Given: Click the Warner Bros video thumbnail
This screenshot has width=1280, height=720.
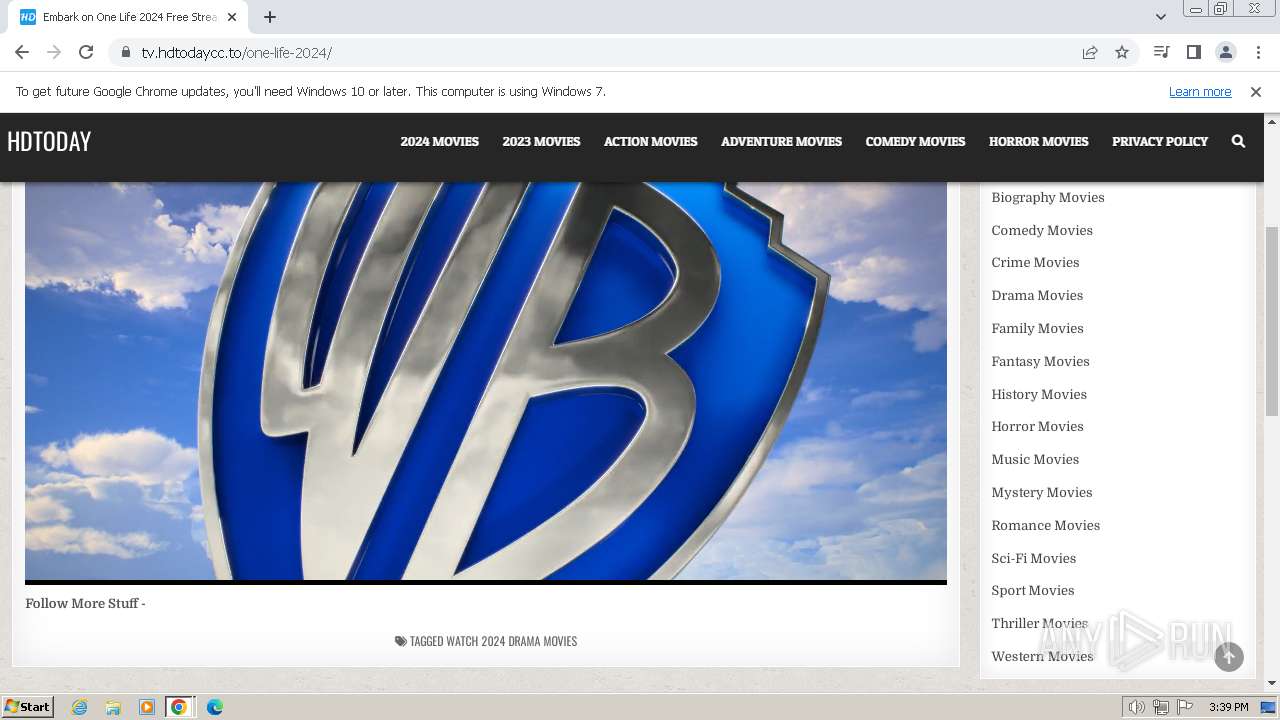Looking at the screenshot, I should click(x=486, y=381).
